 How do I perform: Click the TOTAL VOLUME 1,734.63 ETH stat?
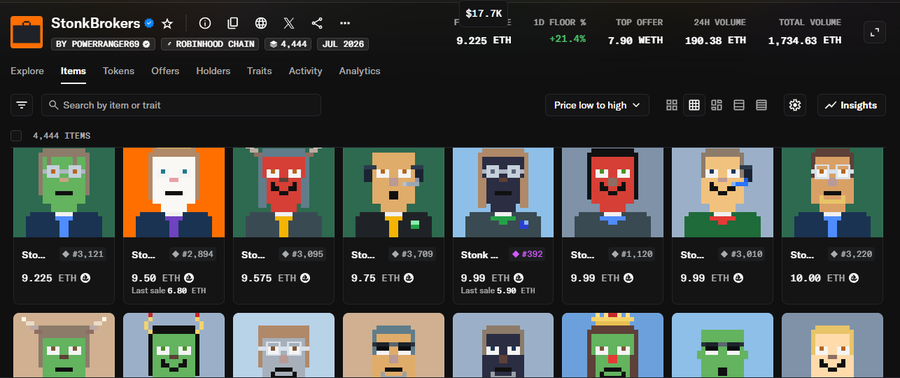[x=805, y=32]
